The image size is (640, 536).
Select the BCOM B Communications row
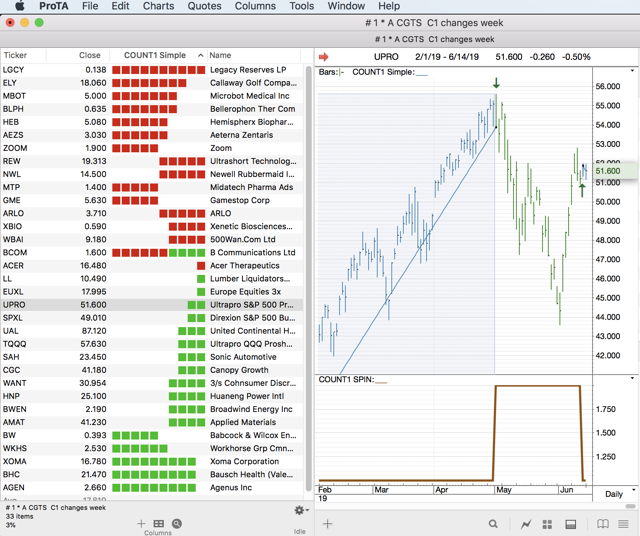click(152, 253)
